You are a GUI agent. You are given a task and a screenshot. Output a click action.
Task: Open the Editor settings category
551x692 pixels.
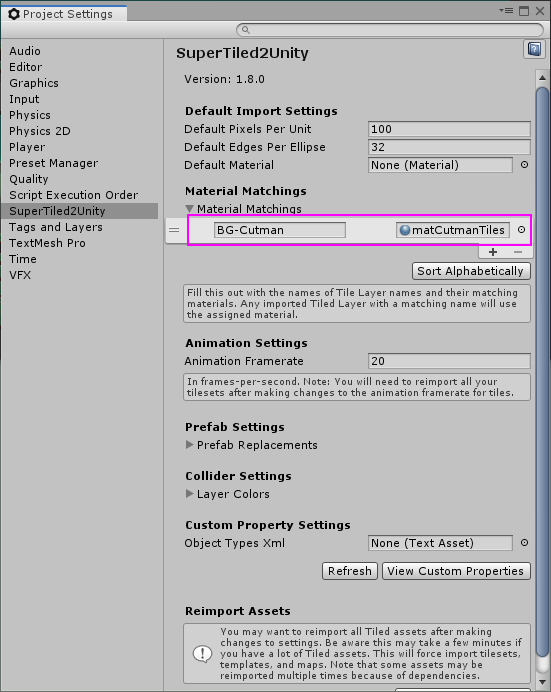click(x=26, y=67)
